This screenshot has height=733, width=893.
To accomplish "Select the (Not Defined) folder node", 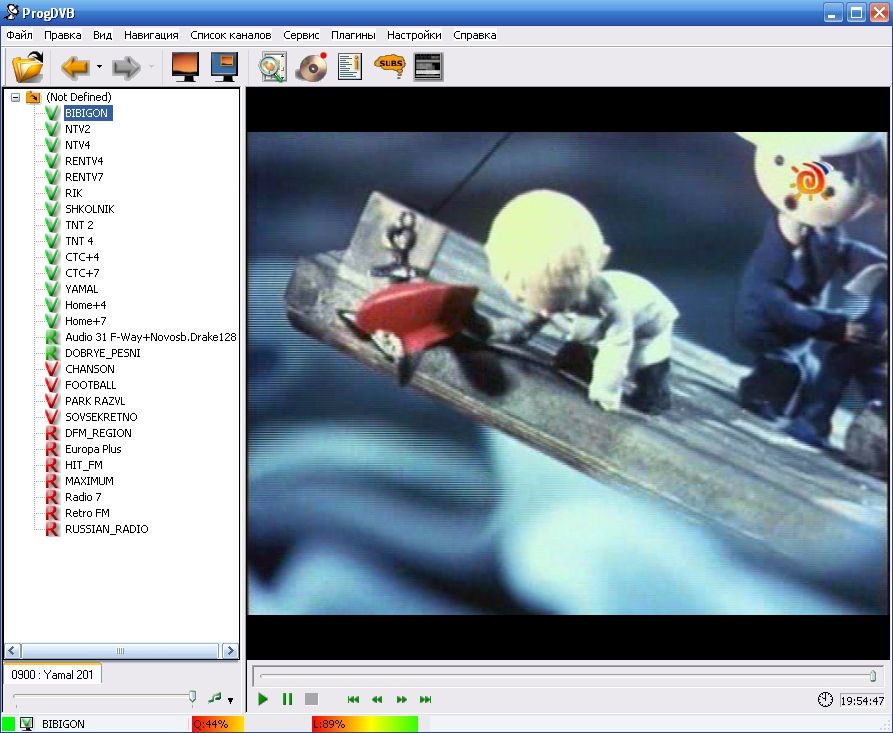I will click(x=79, y=97).
